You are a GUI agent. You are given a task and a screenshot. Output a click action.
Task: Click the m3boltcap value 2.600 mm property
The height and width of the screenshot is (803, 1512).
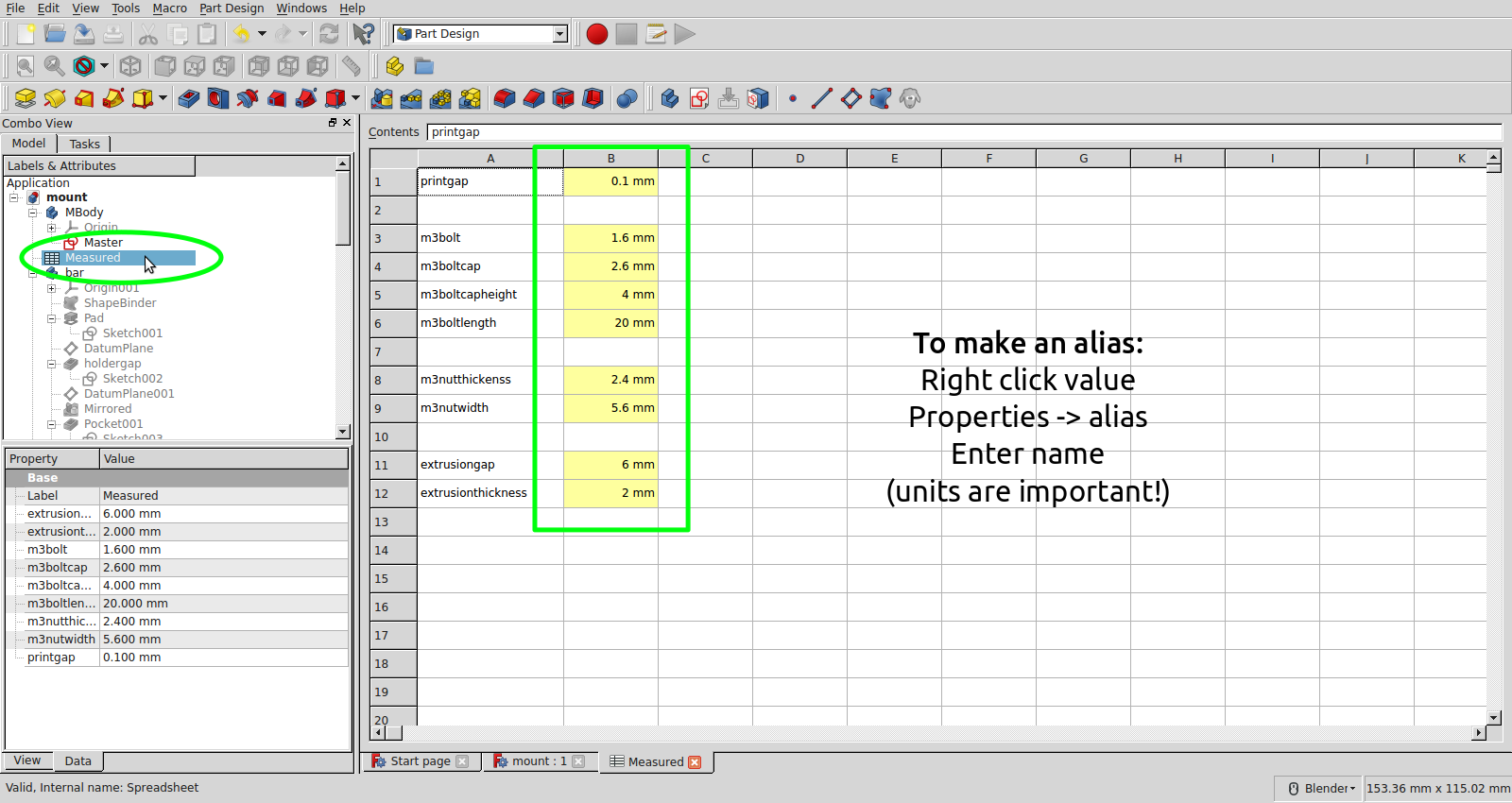[x=223, y=568]
